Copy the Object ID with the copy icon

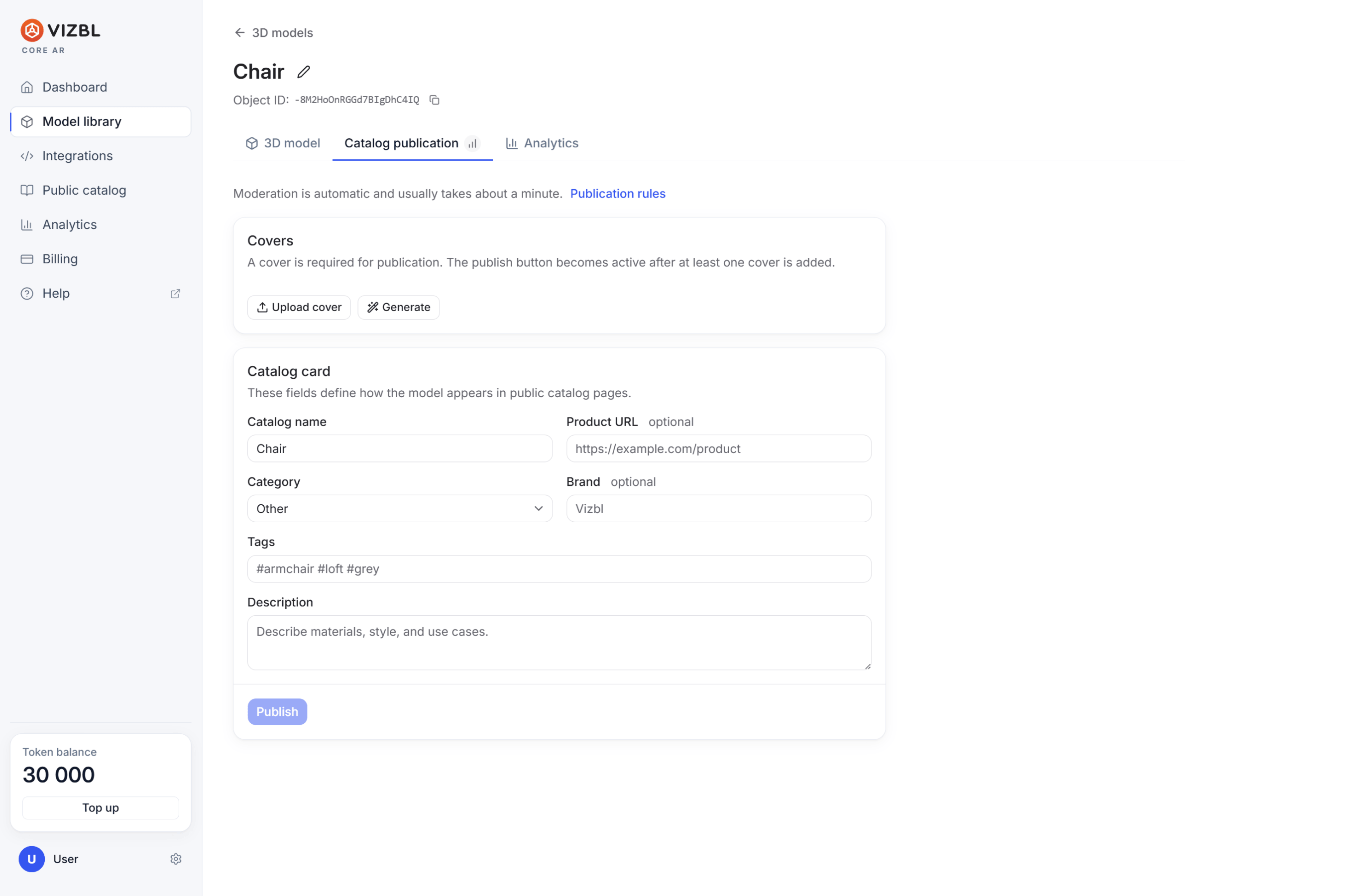(x=434, y=100)
